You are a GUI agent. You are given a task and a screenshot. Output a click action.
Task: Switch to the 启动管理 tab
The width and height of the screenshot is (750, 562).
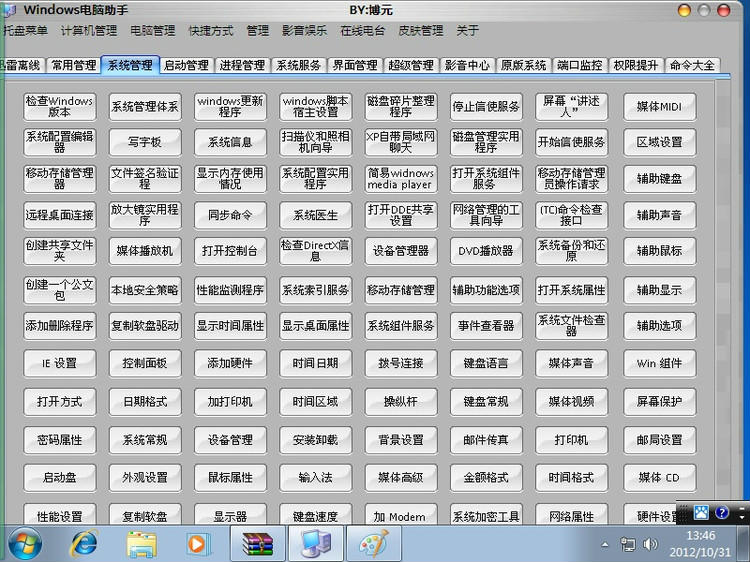pos(186,65)
